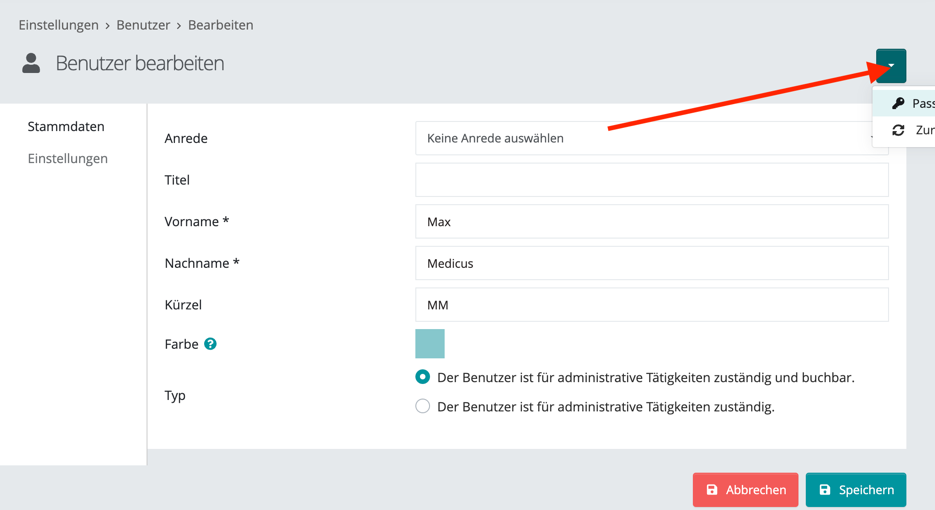Go to Benutzer in the breadcrumb
The width and height of the screenshot is (935, 510).
coord(143,25)
